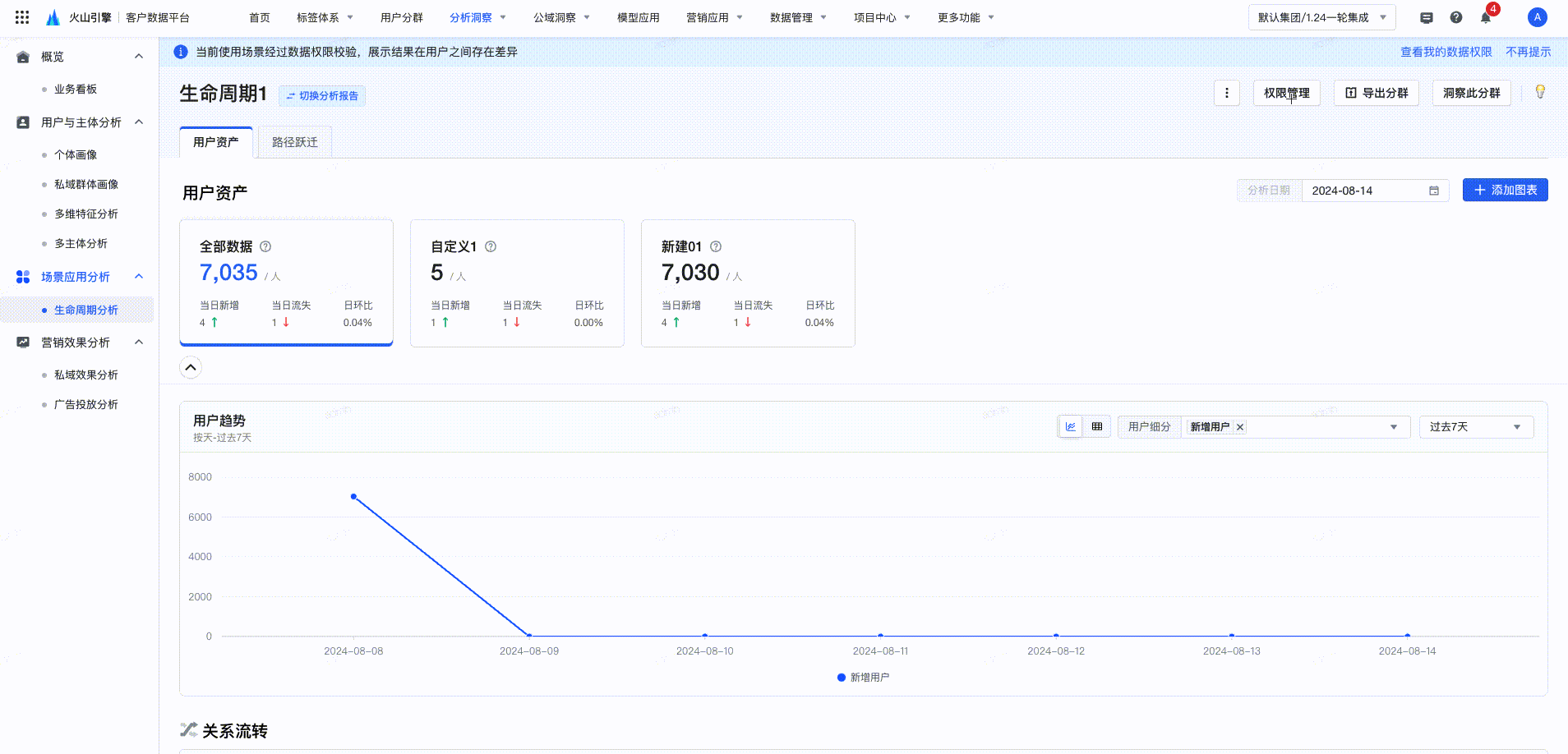The height and width of the screenshot is (754, 1568).
Task: Switch to the 路径跃迁 tab
Action: point(294,142)
